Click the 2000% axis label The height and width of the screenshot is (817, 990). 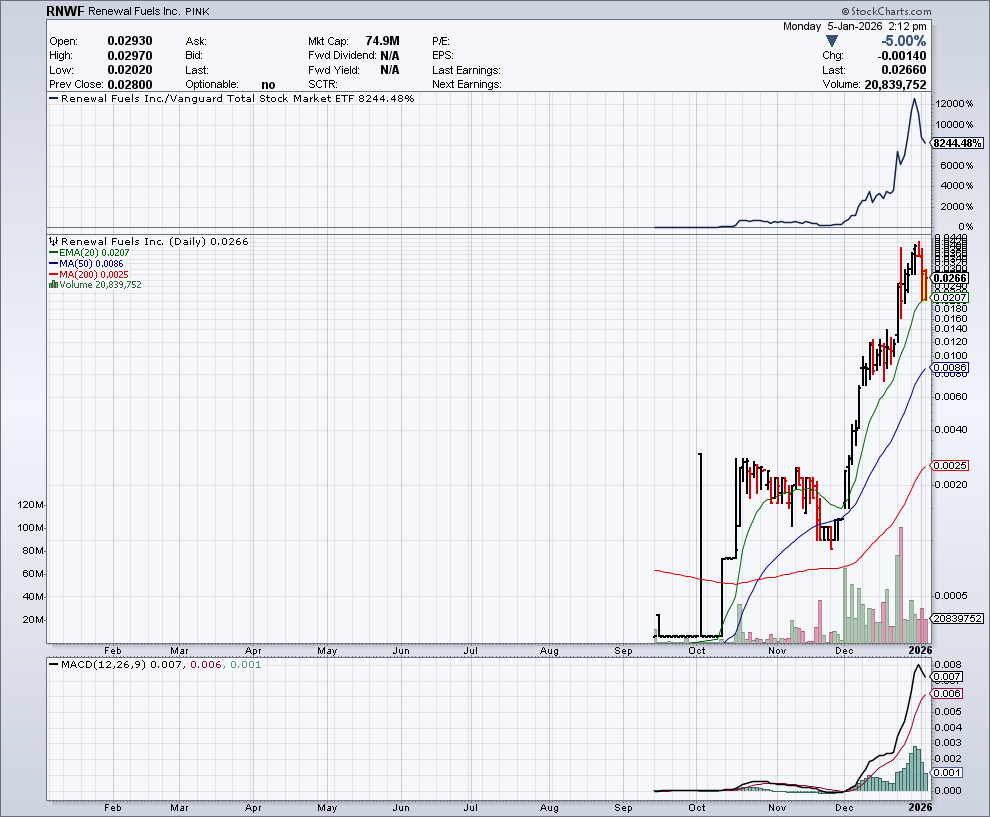tap(957, 206)
